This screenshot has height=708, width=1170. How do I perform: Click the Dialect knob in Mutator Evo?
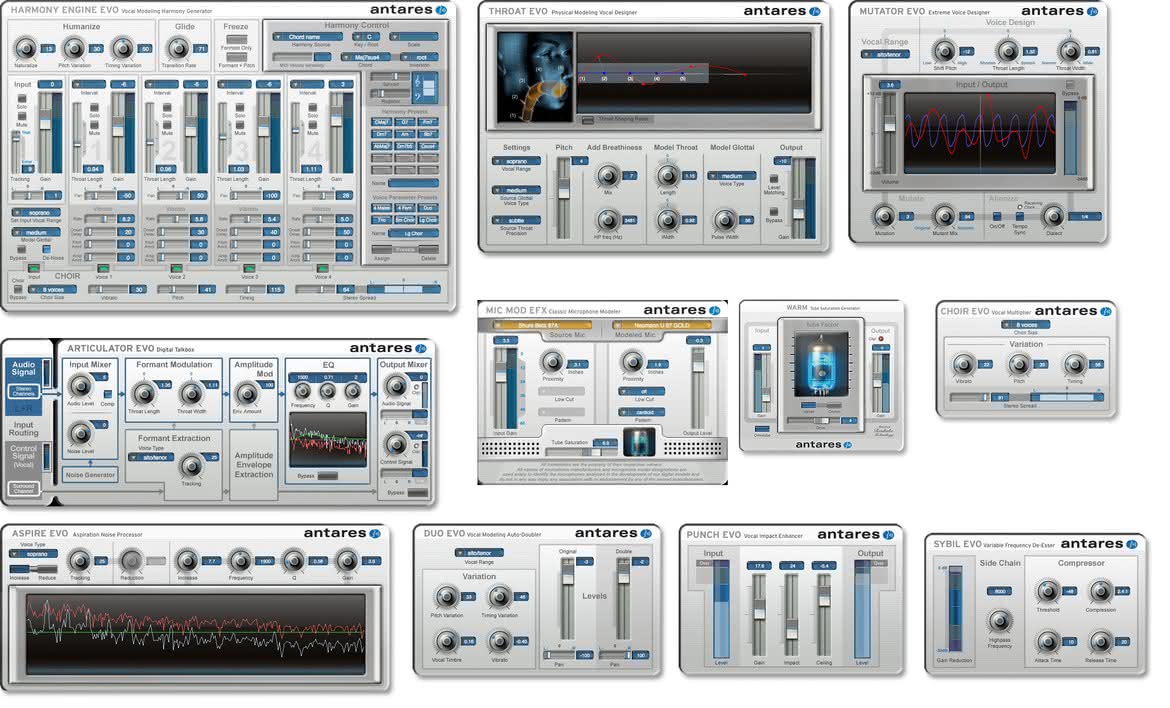pos(1053,216)
